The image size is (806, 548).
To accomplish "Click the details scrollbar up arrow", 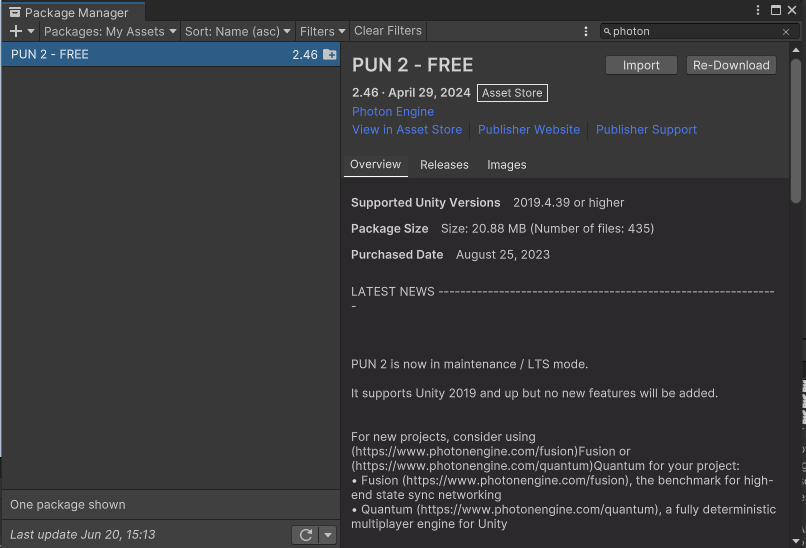I will click(796, 50).
